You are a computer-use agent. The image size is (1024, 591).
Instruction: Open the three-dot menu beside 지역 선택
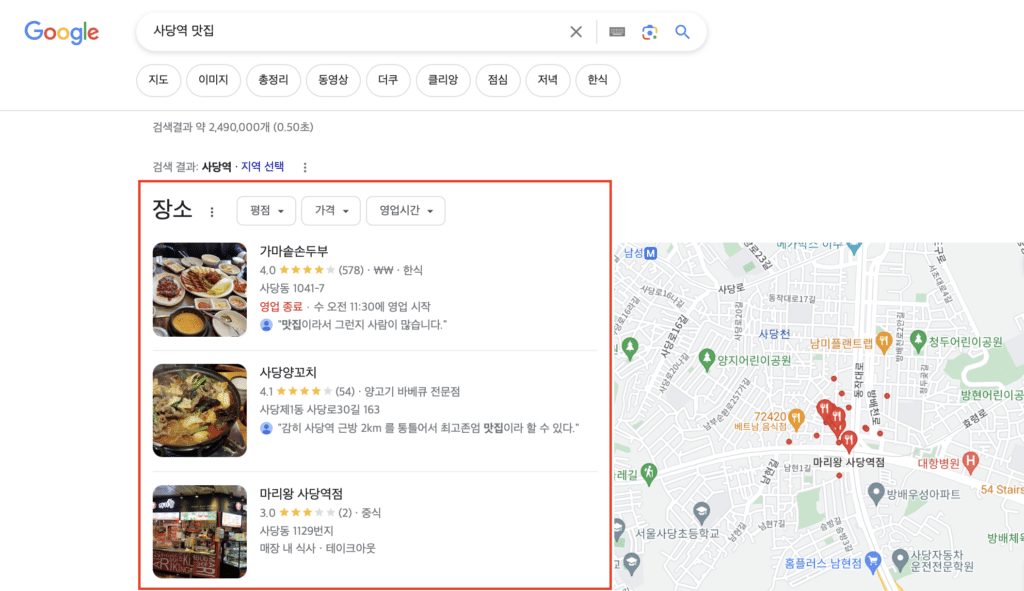click(x=304, y=167)
